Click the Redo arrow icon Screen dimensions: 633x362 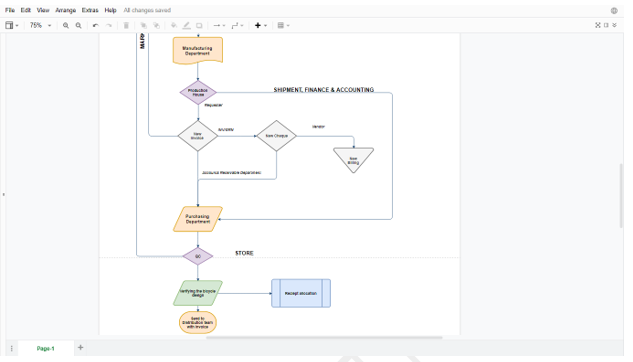point(109,25)
